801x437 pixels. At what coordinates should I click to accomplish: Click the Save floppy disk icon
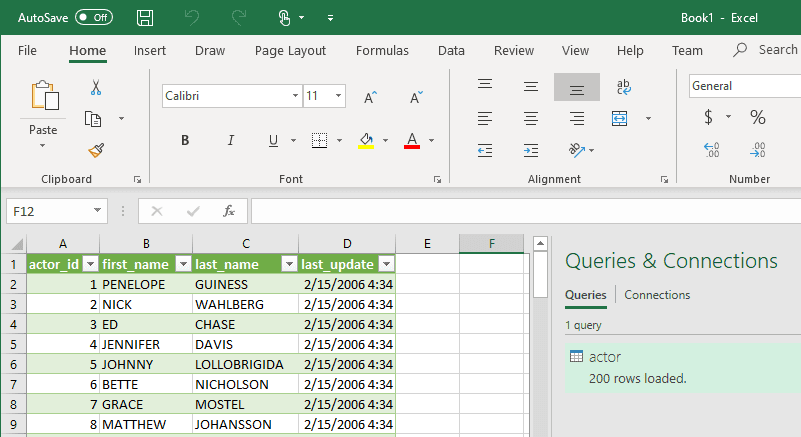pos(145,18)
